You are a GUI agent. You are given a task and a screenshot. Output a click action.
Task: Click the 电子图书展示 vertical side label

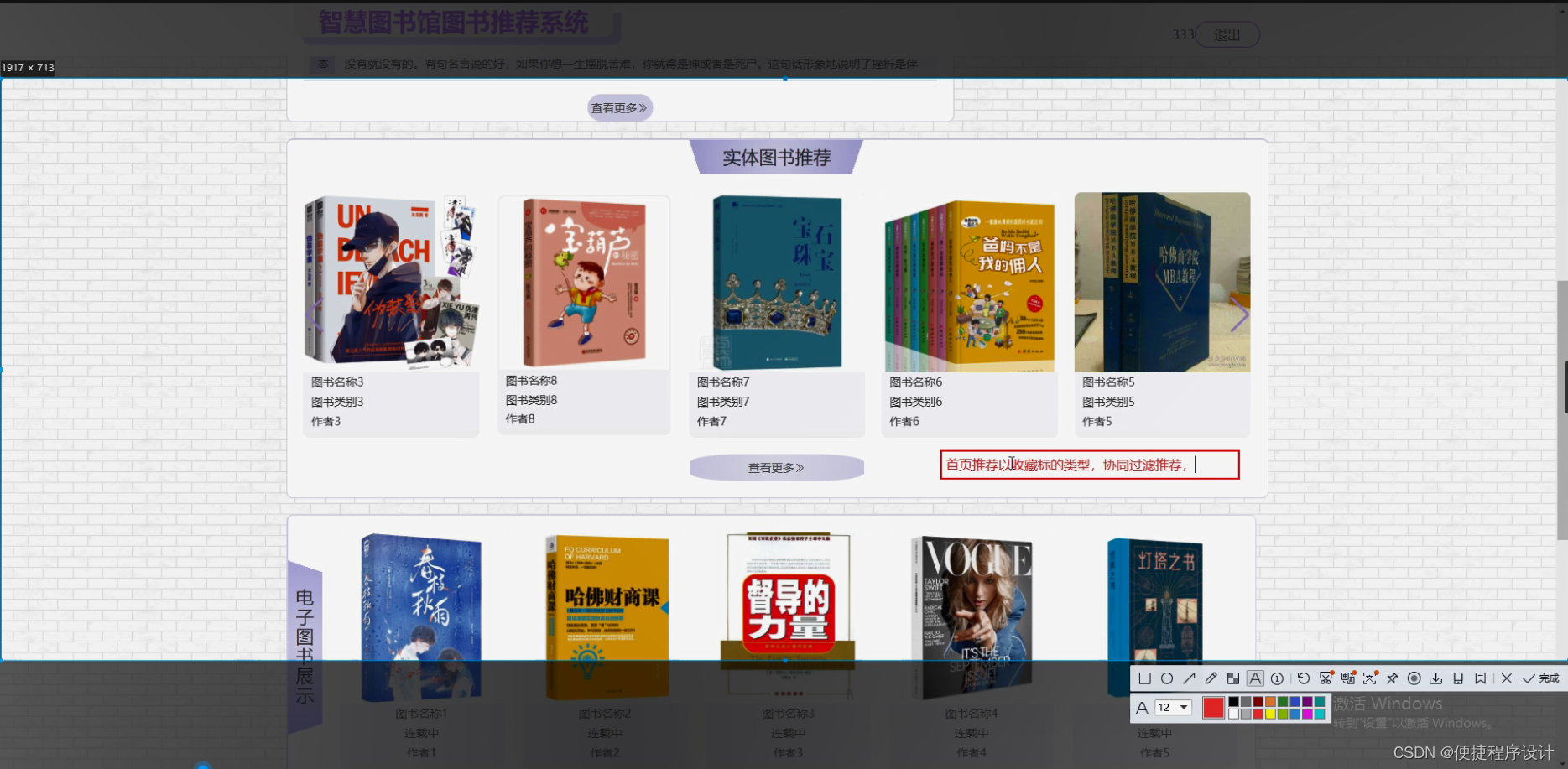tap(305, 646)
